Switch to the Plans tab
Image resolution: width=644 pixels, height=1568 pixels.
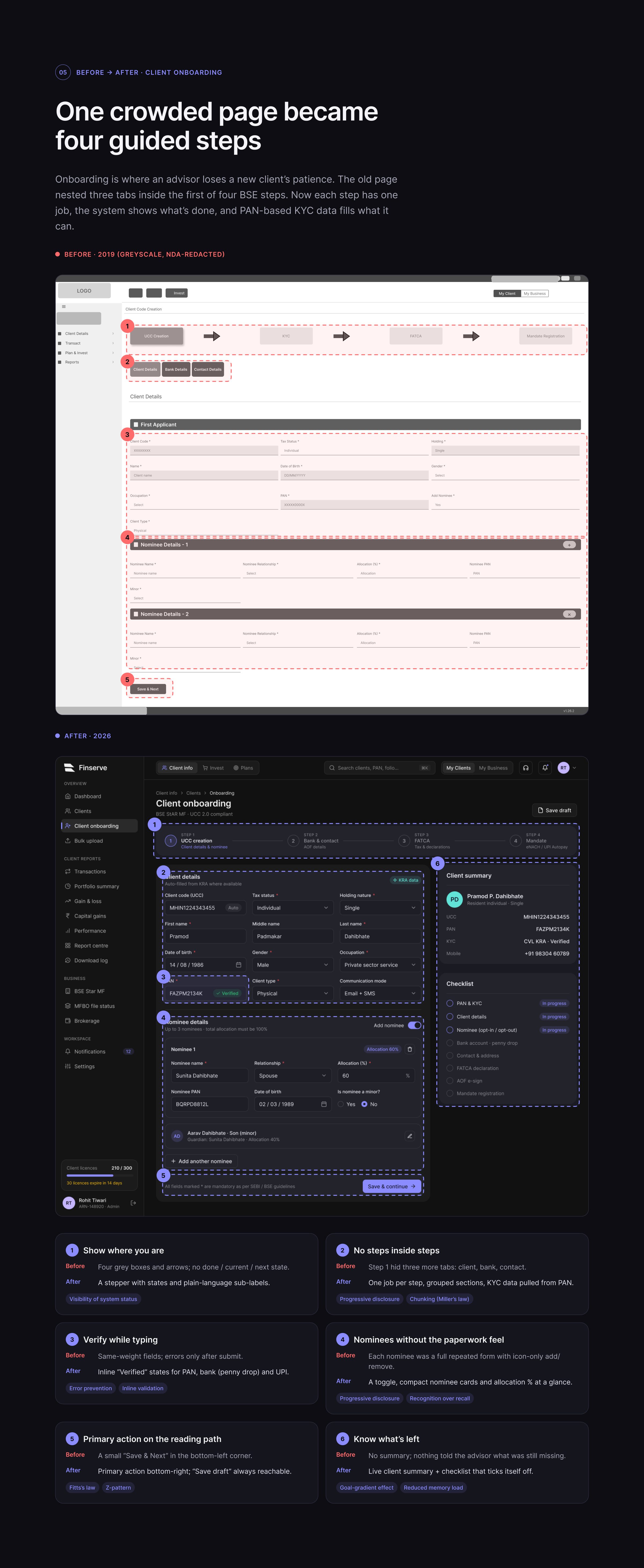pyautogui.click(x=243, y=768)
